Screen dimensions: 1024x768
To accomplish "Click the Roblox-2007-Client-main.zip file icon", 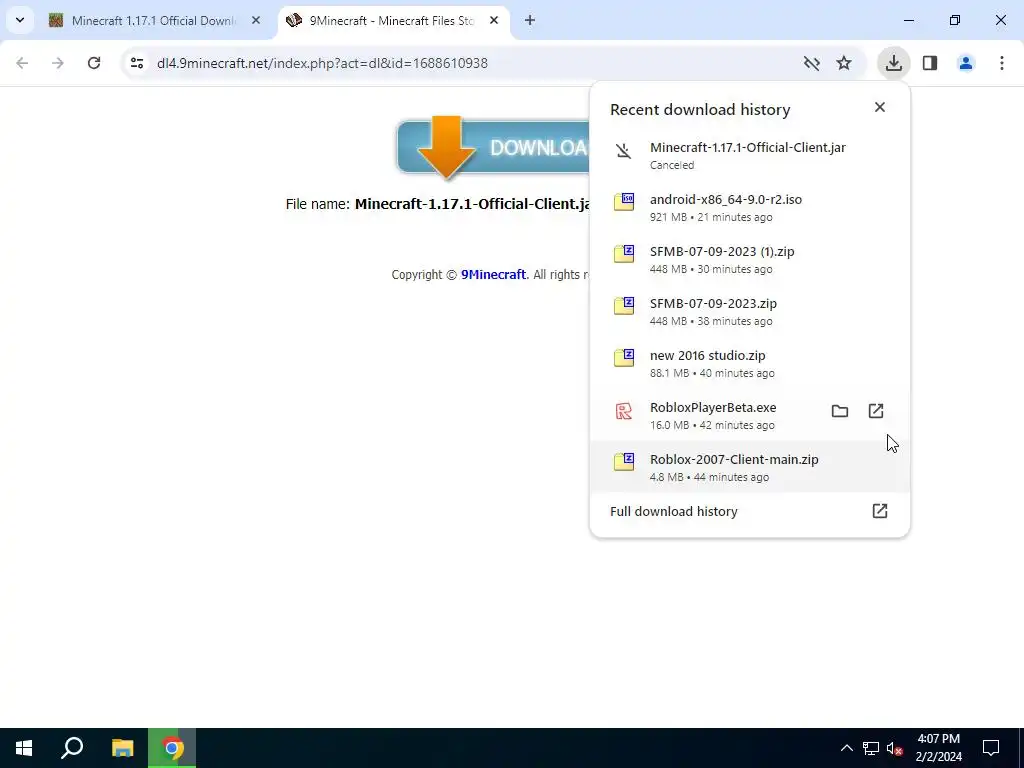I will point(624,462).
